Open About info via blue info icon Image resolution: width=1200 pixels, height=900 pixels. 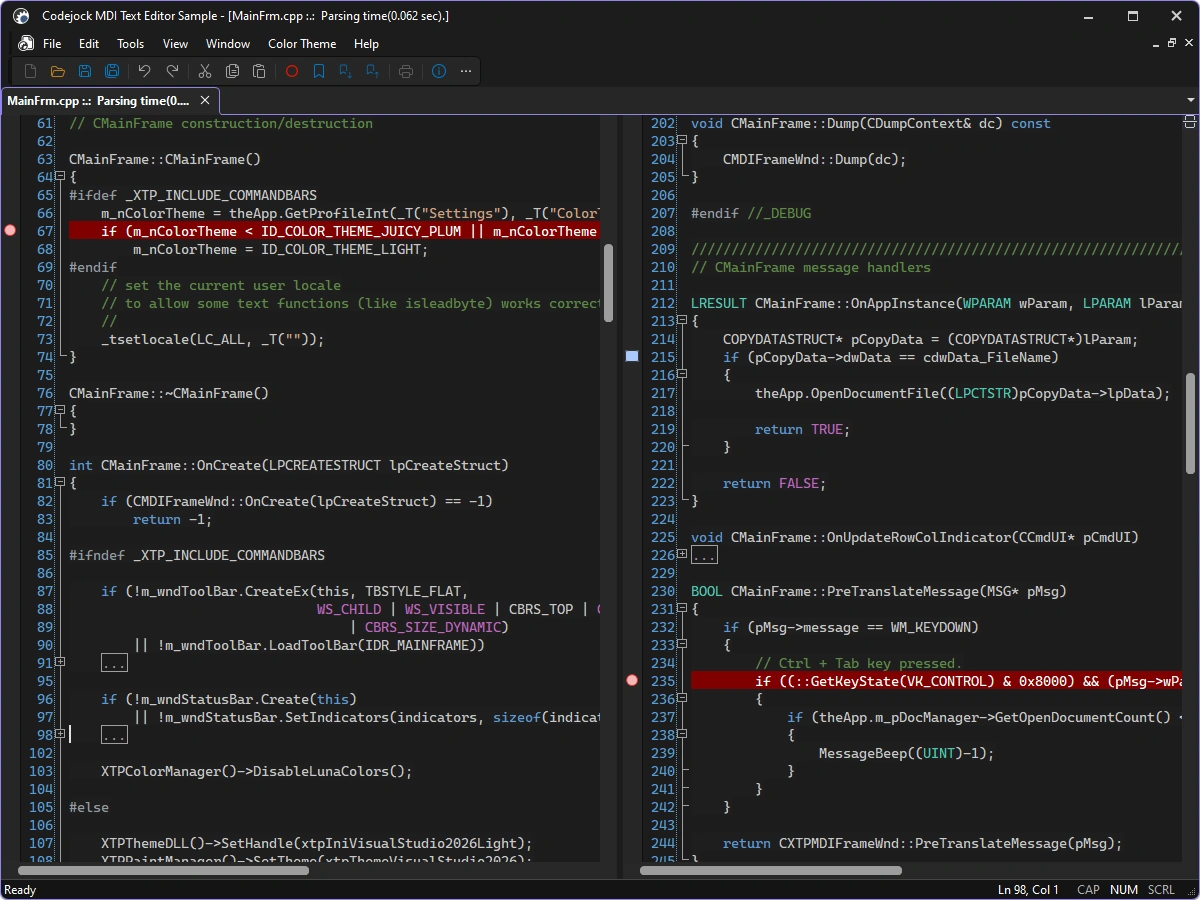[439, 71]
